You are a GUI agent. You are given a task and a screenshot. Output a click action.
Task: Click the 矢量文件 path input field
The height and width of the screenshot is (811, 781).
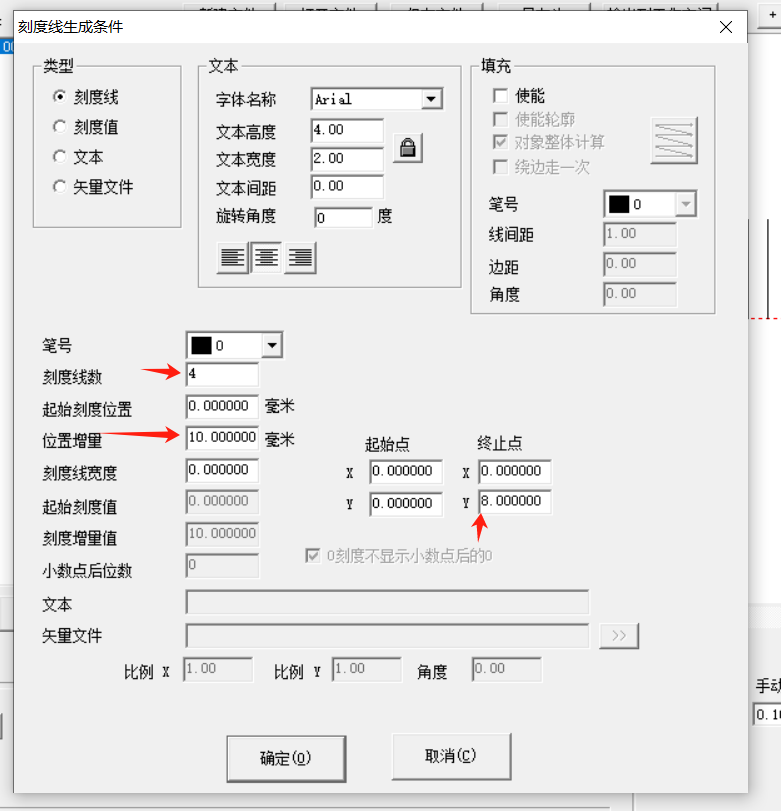click(x=387, y=636)
